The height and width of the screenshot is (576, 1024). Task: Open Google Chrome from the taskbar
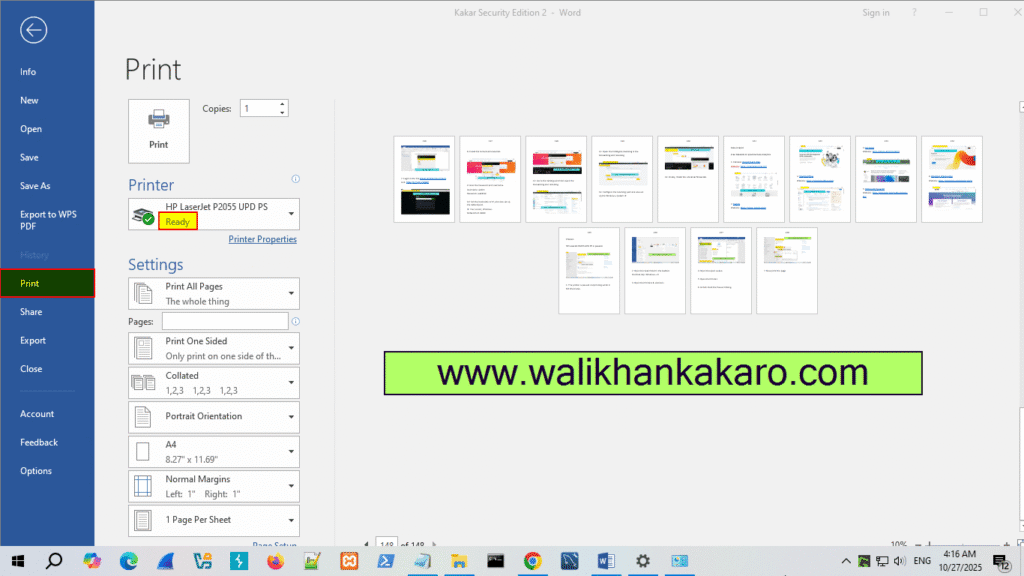point(532,562)
